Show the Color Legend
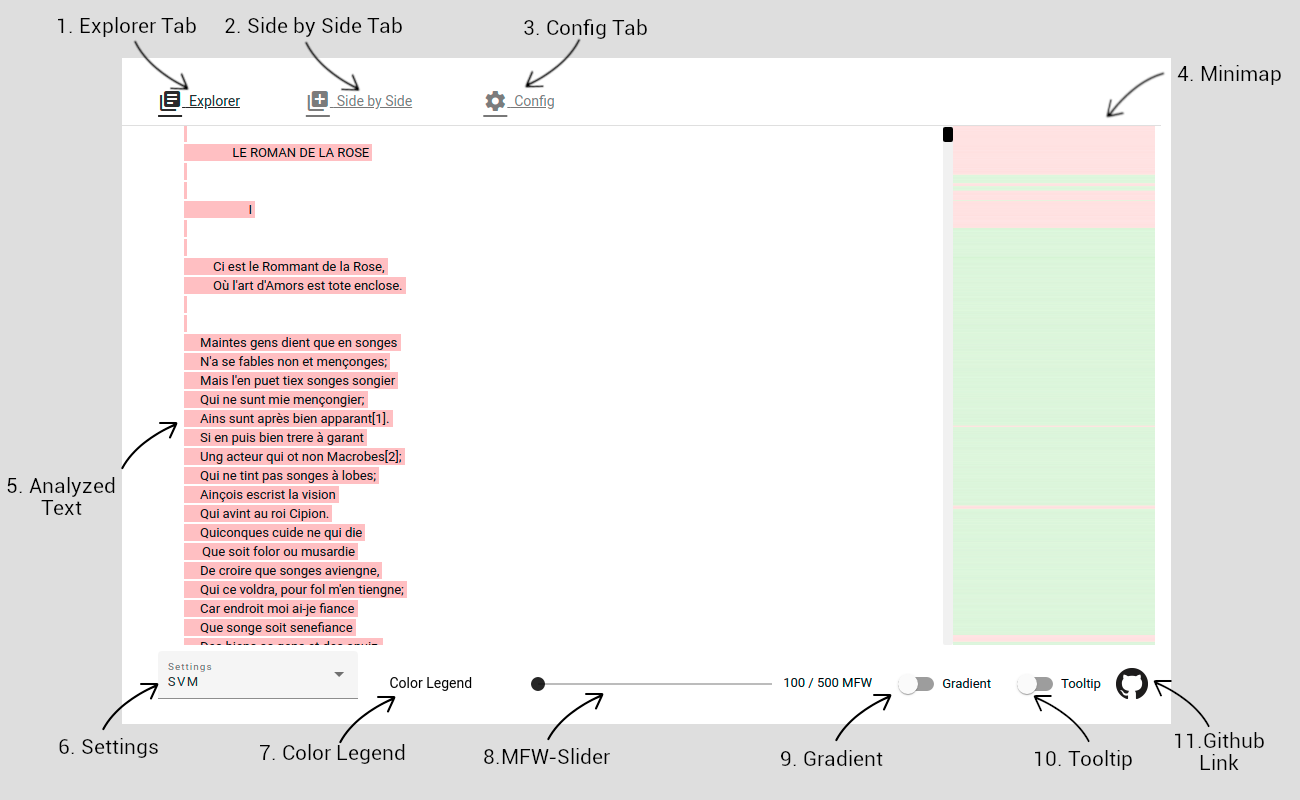 pos(431,684)
